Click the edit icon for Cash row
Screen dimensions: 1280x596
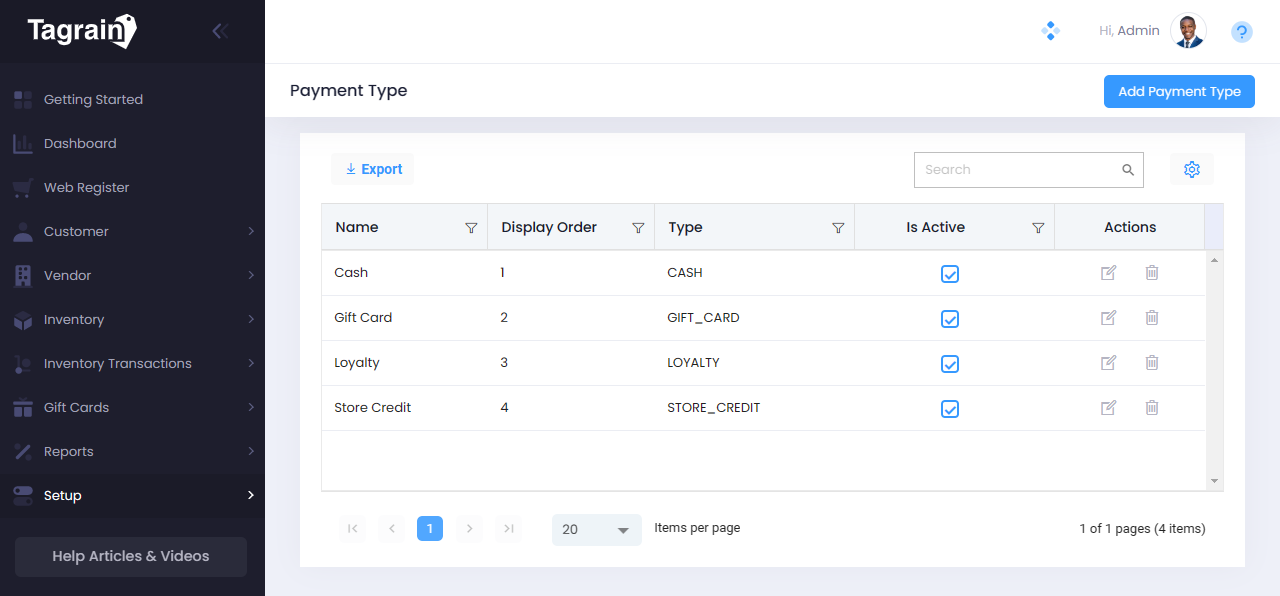coord(1108,273)
